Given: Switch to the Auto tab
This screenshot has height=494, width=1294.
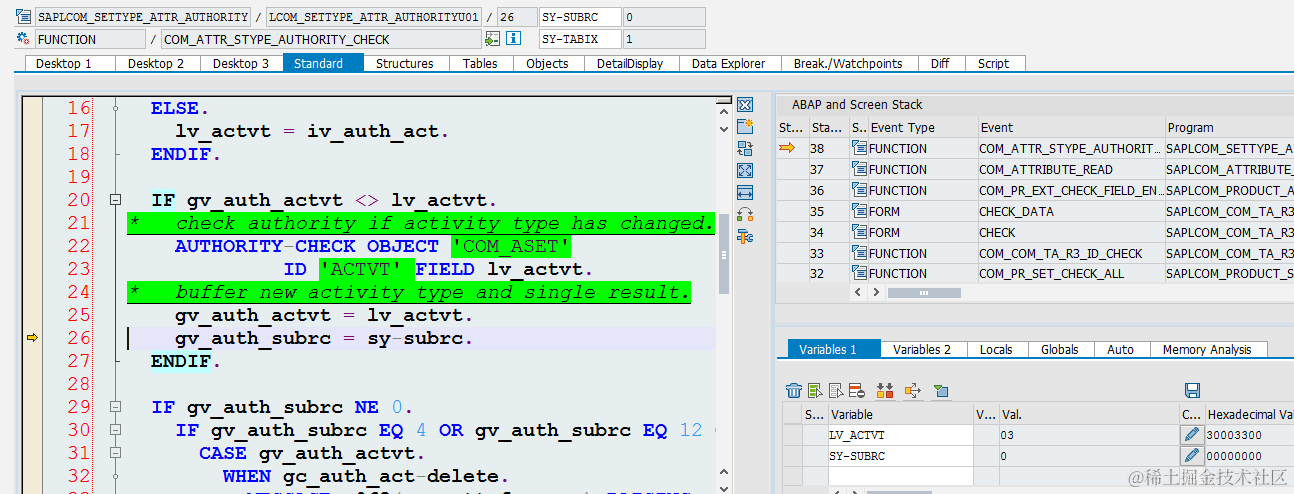Looking at the screenshot, I should point(1121,349).
